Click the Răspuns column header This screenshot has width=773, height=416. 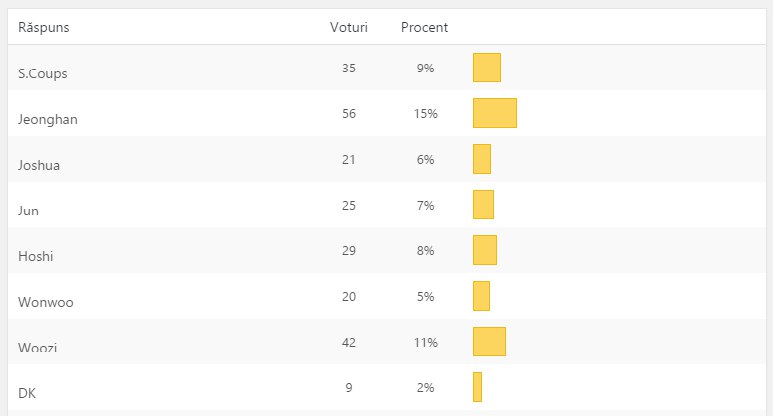pos(43,27)
